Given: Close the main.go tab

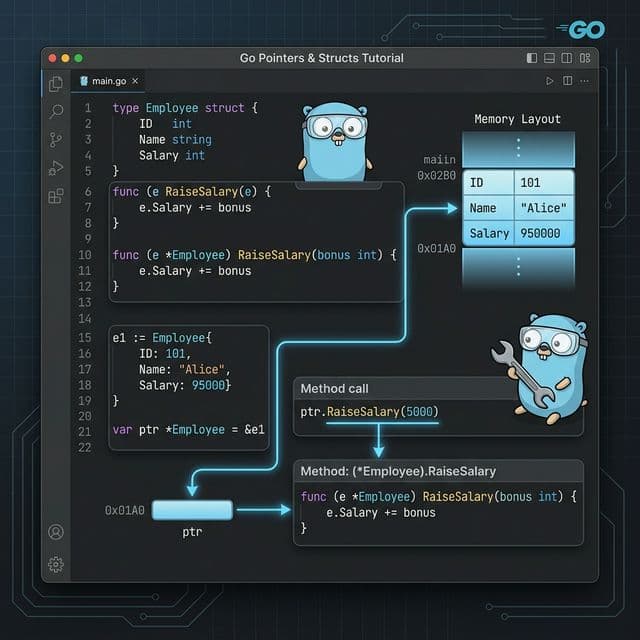Looking at the screenshot, I should (x=135, y=81).
